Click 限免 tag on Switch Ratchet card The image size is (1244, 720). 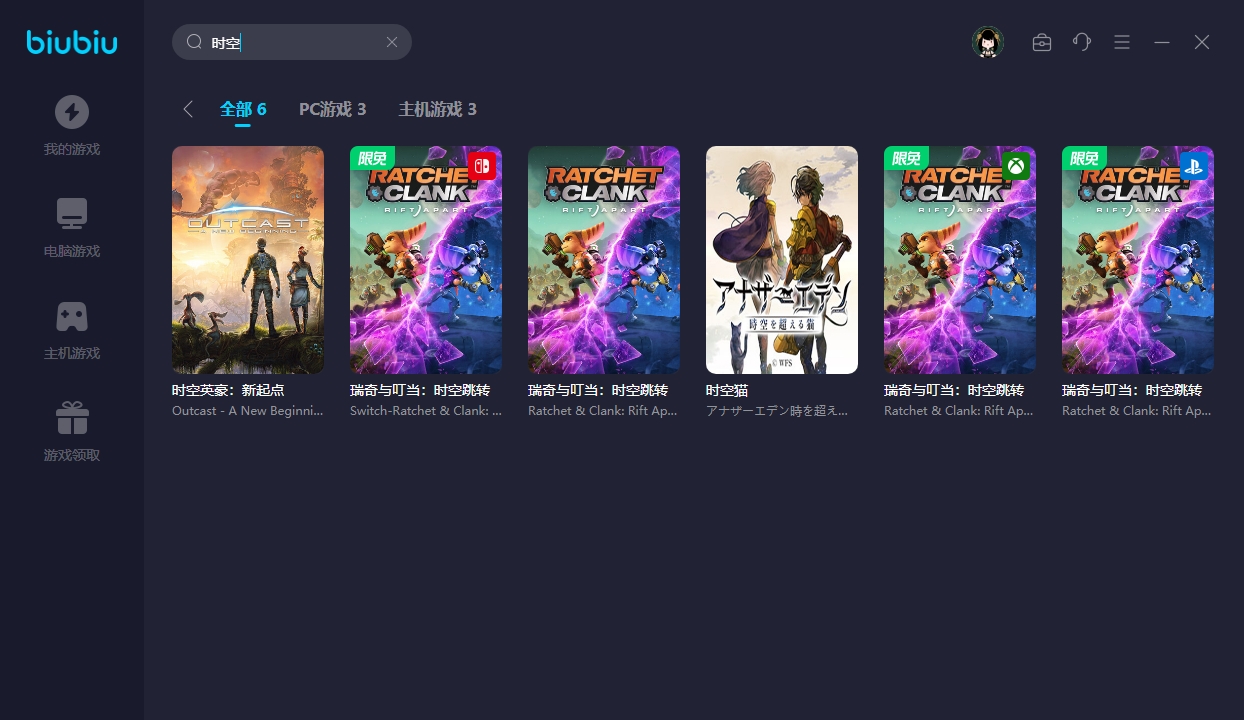372,158
